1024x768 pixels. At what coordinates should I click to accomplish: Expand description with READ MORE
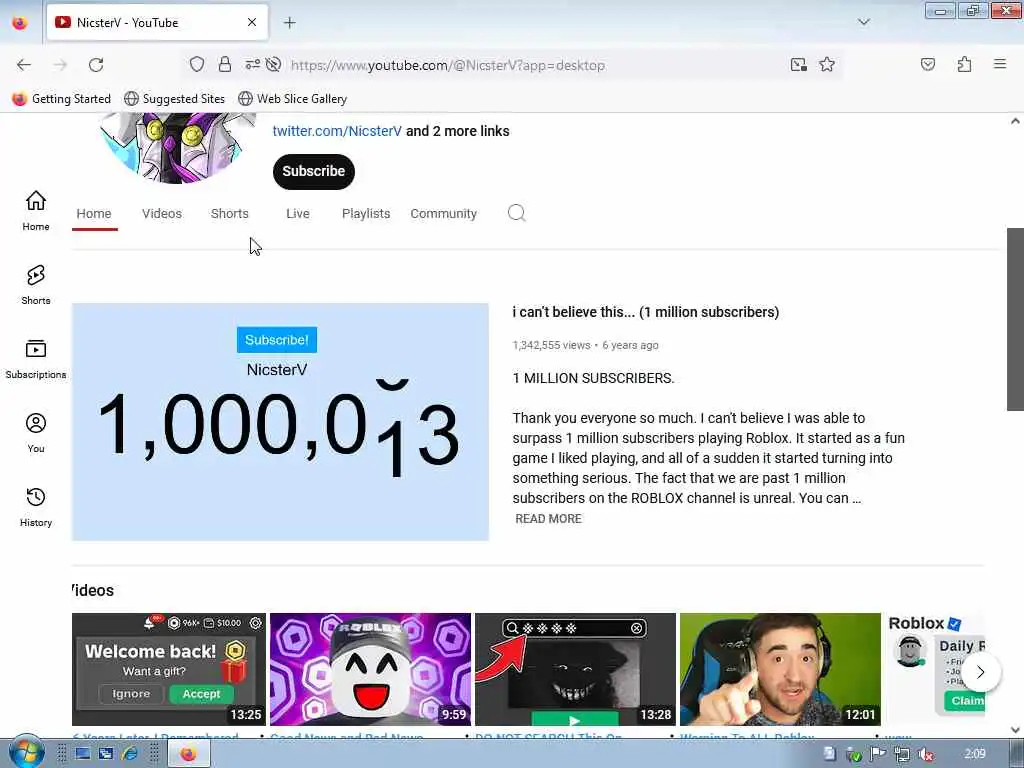pyautogui.click(x=549, y=519)
